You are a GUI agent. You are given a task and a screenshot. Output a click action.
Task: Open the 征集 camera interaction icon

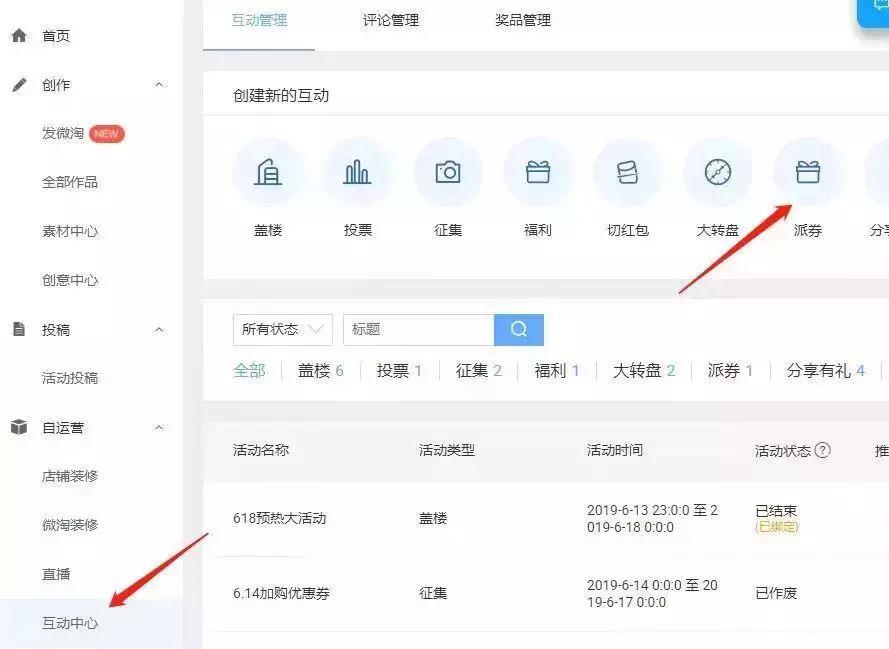point(448,172)
